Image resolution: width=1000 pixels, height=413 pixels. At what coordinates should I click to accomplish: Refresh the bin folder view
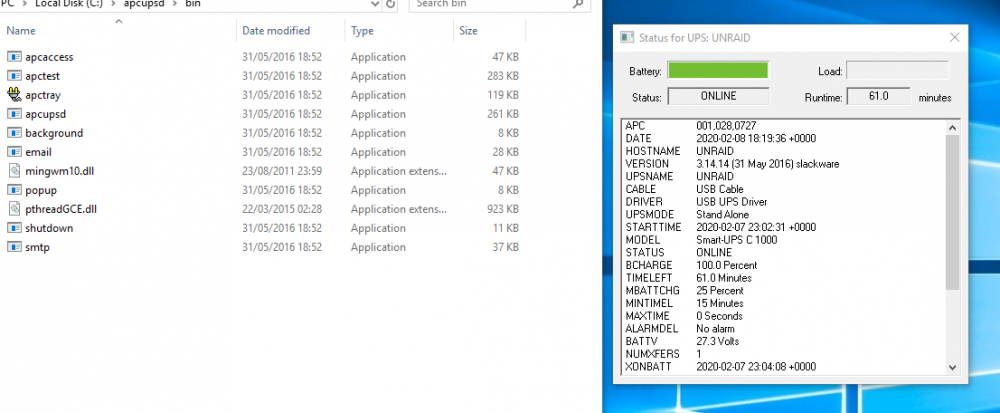pyautogui.click(x=390, y=4)
